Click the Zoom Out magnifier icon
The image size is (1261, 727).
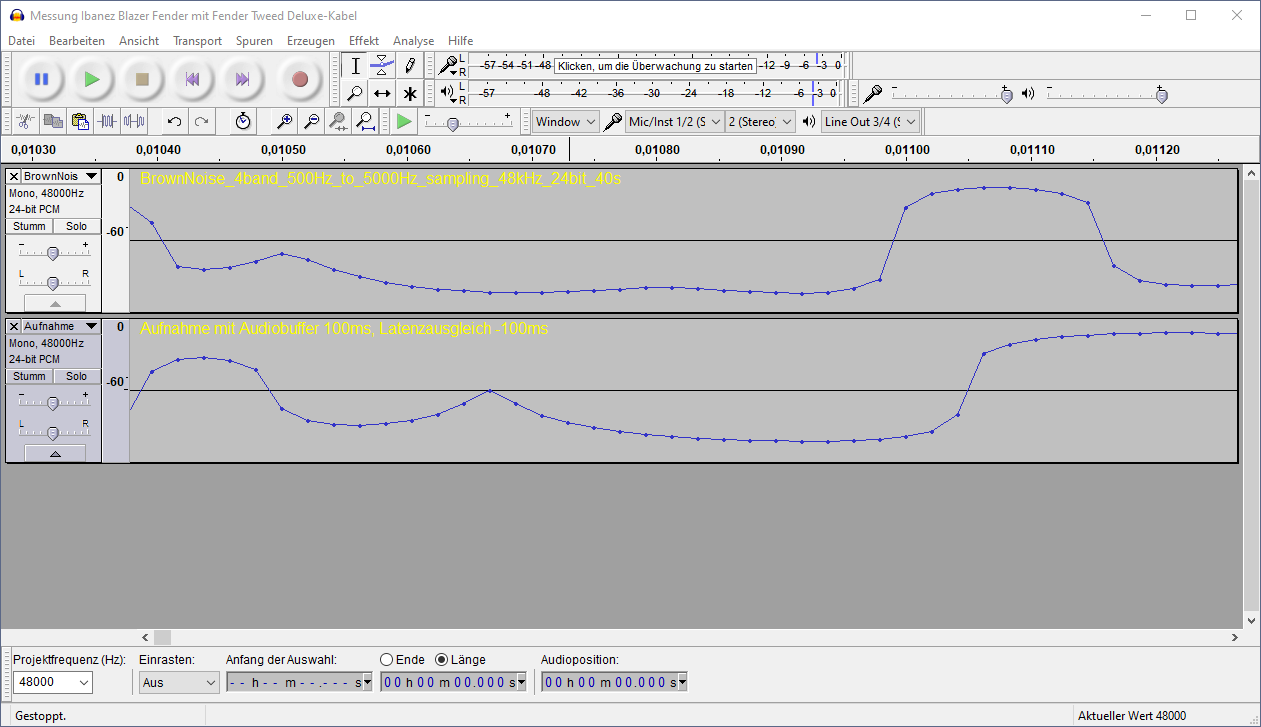click(312, 121)
